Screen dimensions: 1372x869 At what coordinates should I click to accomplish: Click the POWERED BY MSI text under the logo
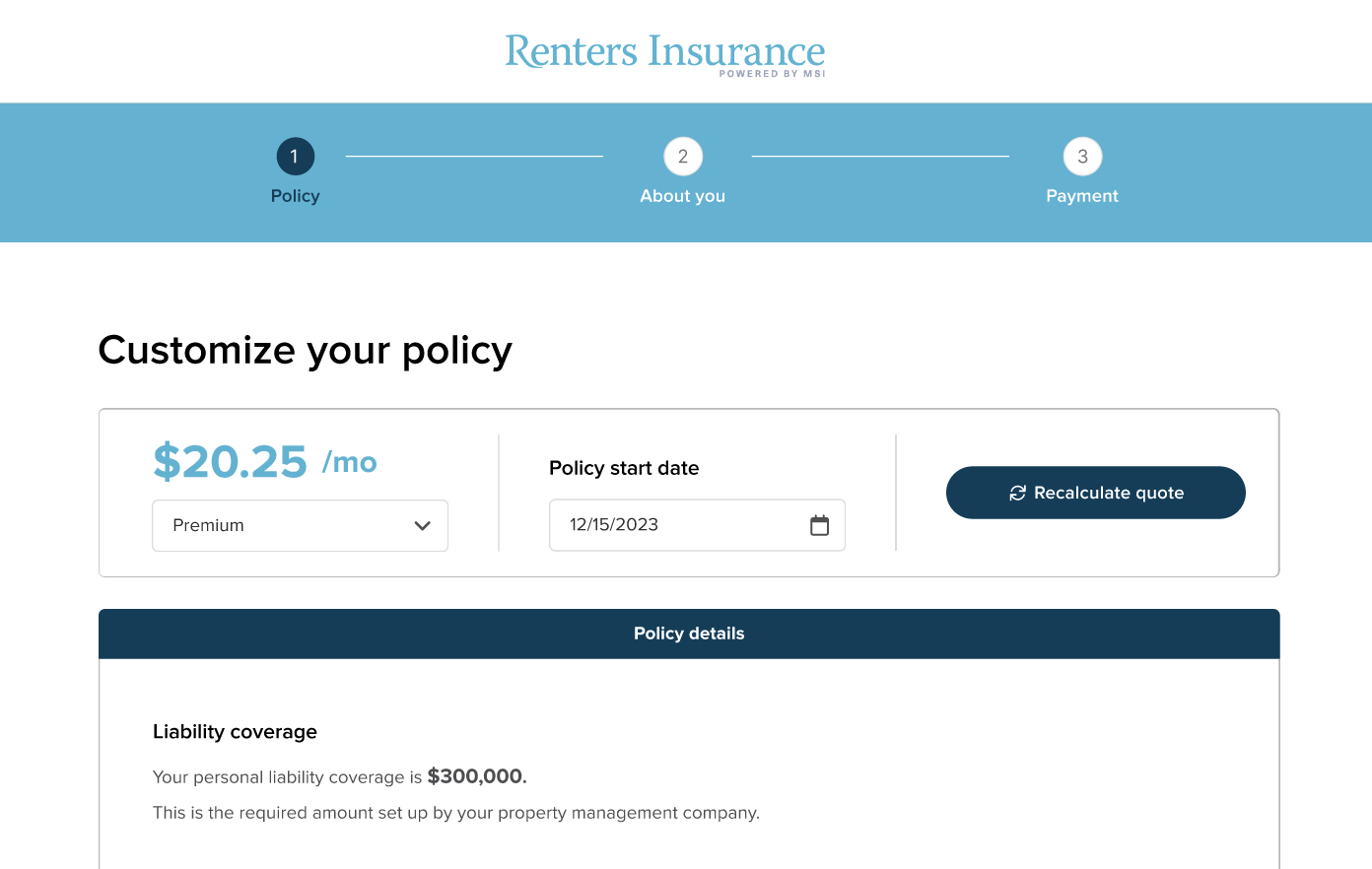pyautogui.click(x=772, y=73)
